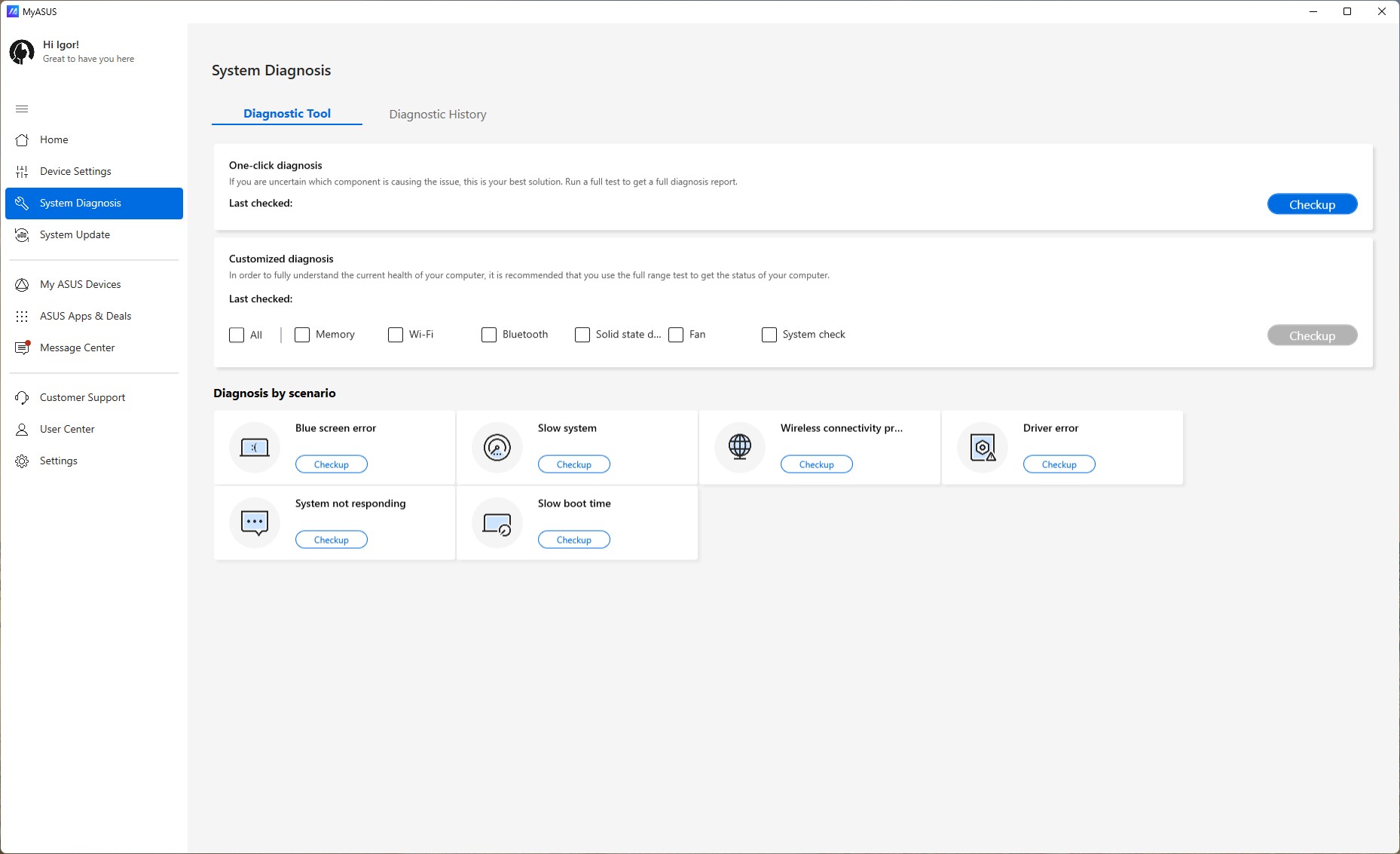Open Message Center menu item
Viewport: 1400px width, 854px height.
(x=94, y=347)
